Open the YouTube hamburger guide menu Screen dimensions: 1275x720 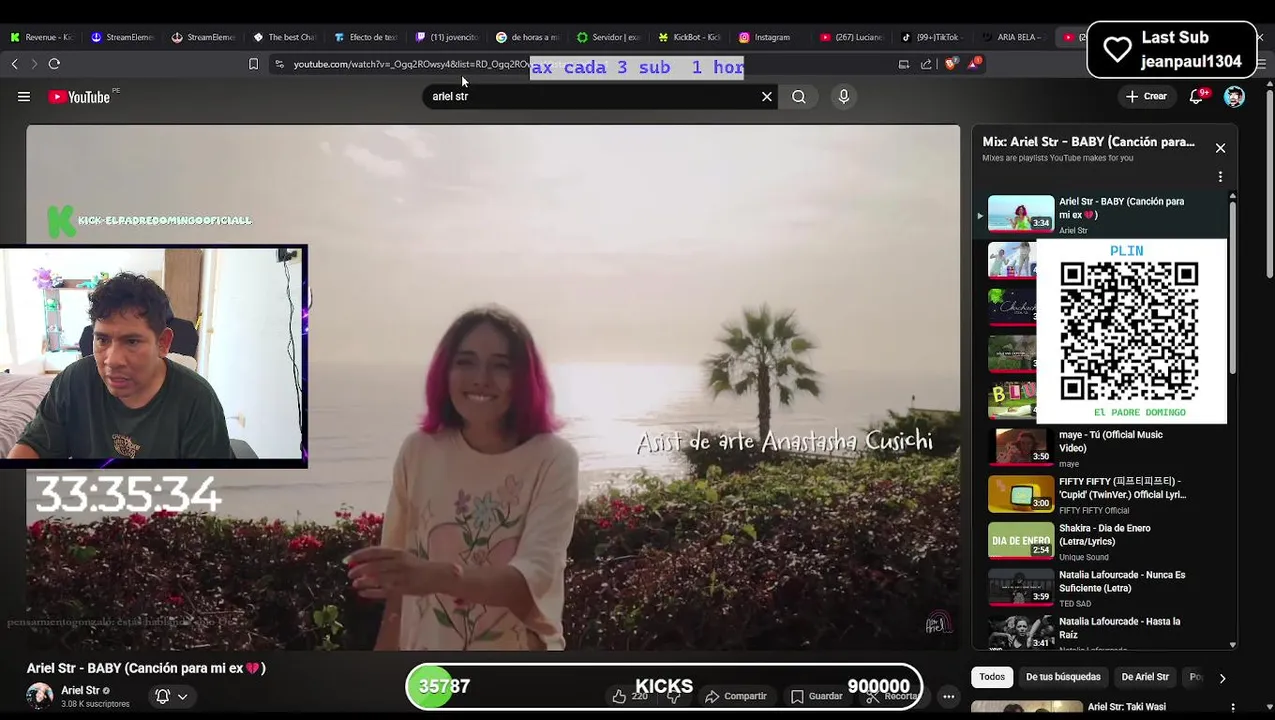pos(24,97)
